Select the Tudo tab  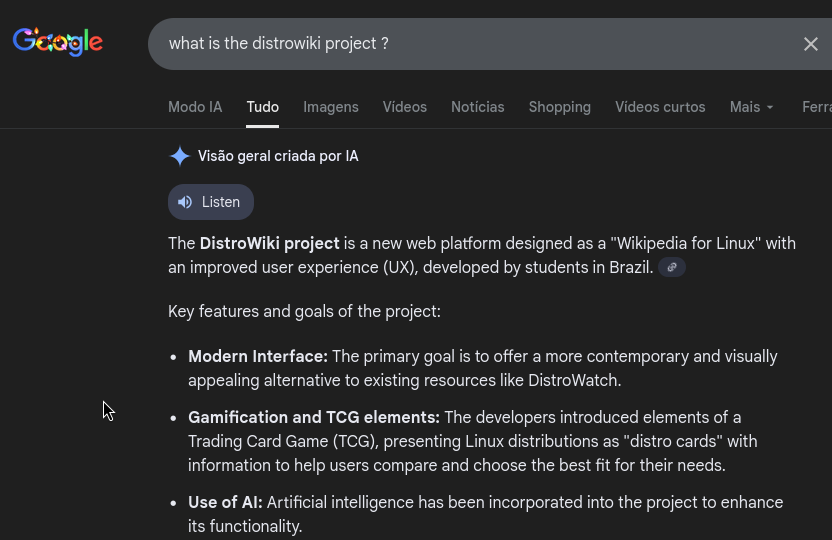click(x=263, y=107)
